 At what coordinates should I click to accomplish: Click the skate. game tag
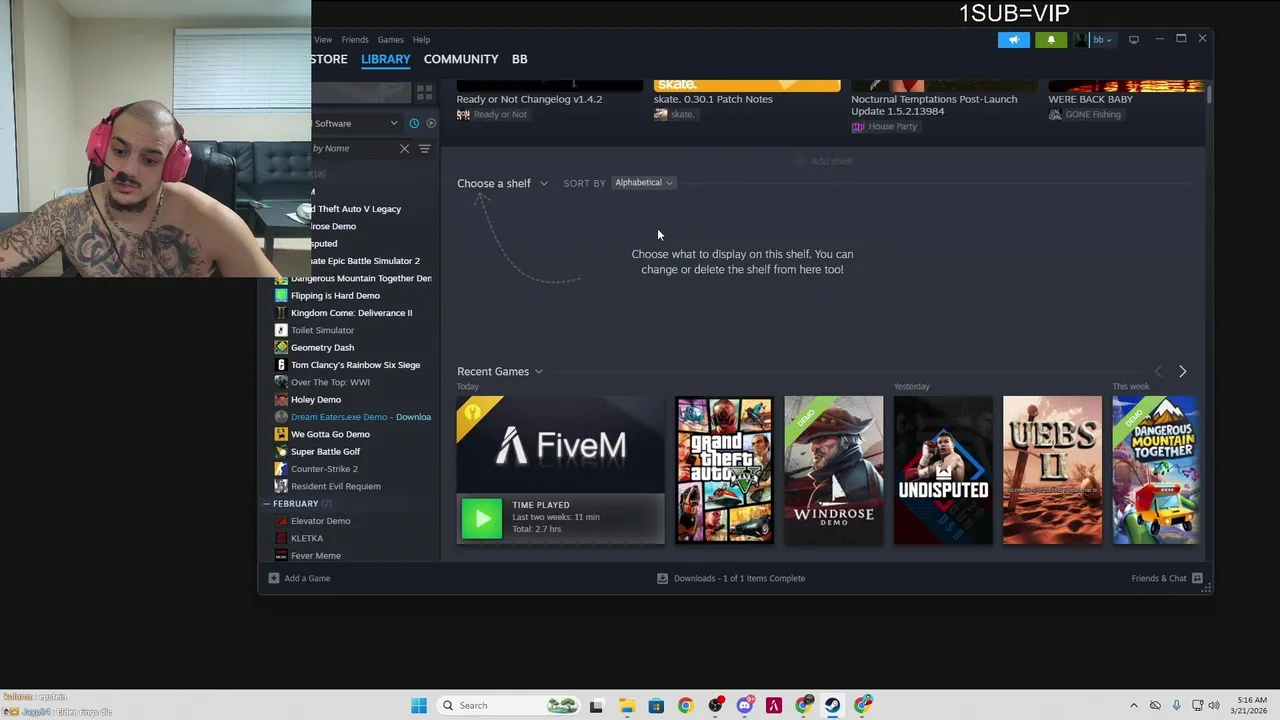(x=674, y=114)
